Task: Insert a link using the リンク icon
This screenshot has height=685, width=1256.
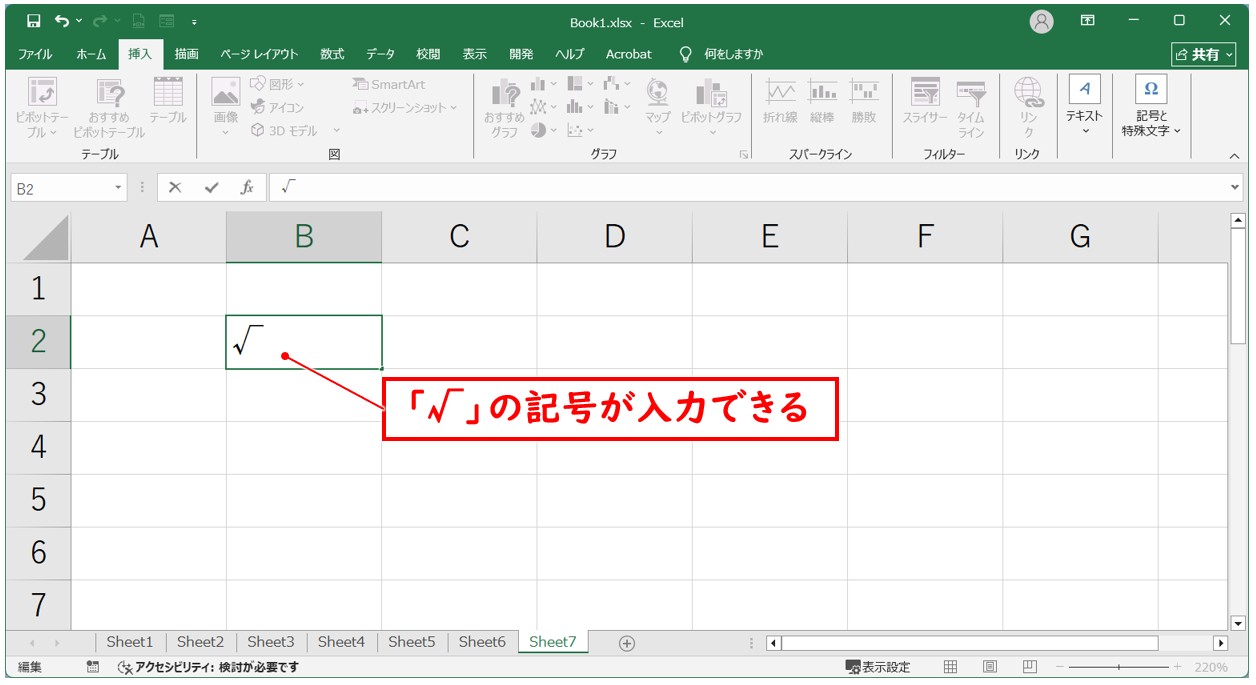Action: pos(1026,105)
